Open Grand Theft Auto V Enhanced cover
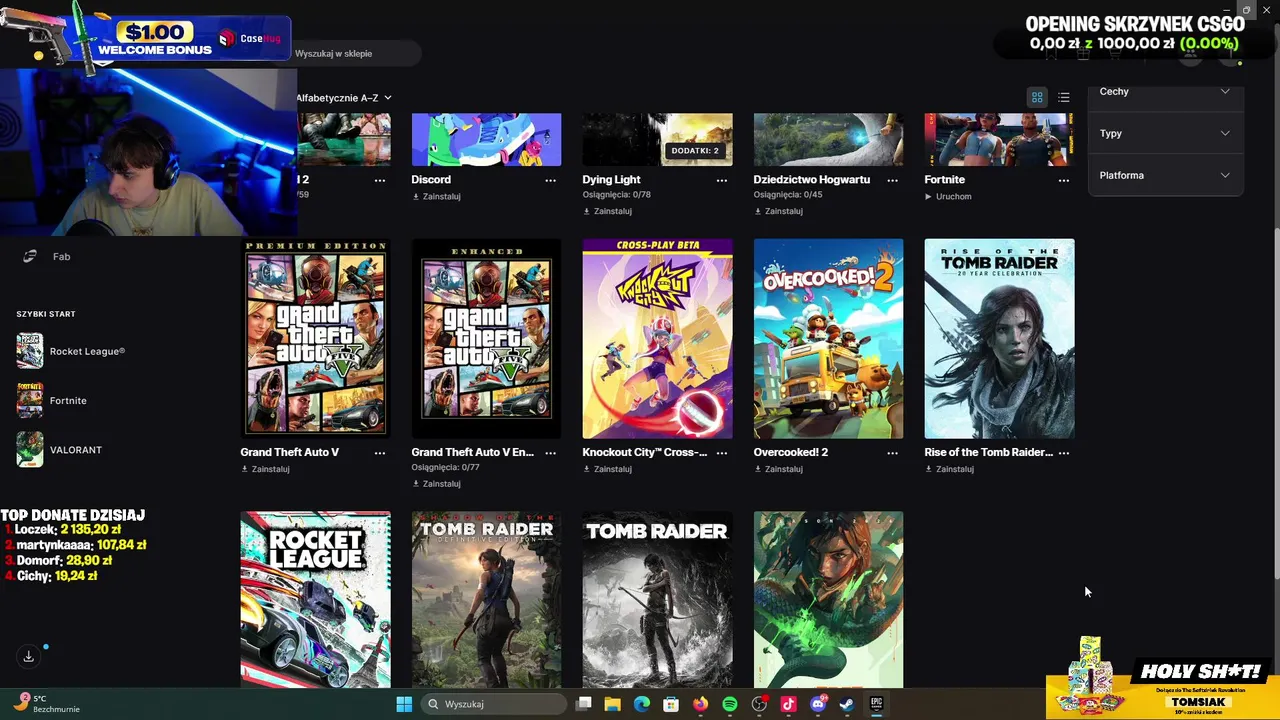 click(x=486, y=338)
